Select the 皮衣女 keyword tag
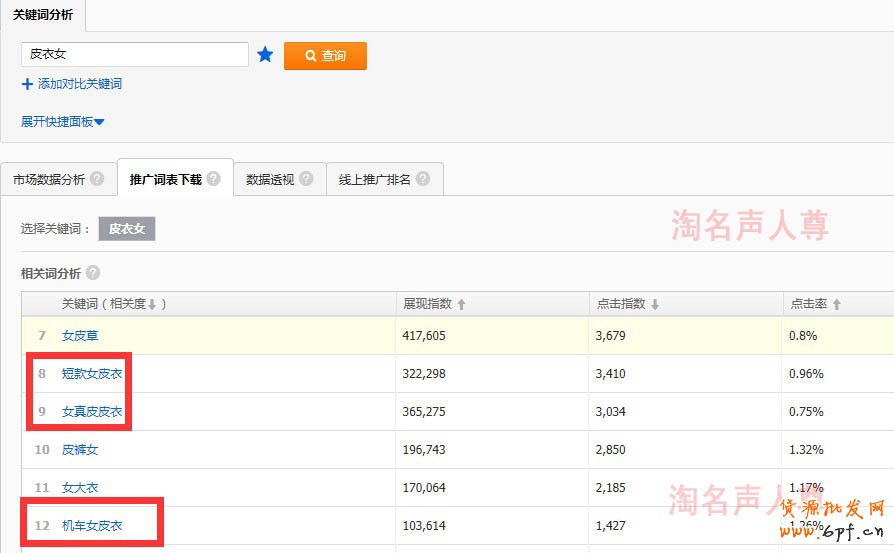Screen dimensions: 894x553 tap(126, 229)
